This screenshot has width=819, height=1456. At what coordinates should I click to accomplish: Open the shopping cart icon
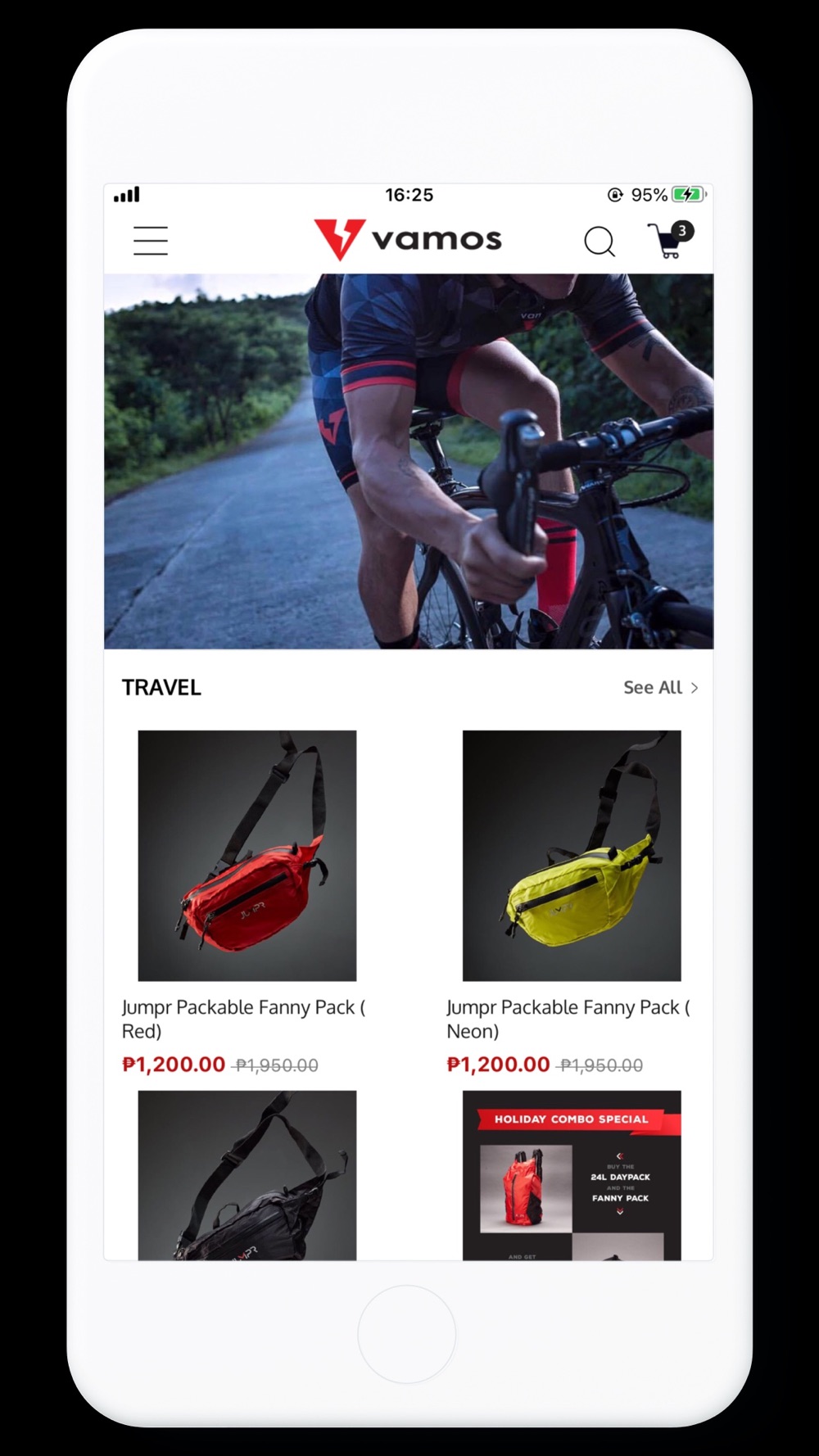pos(666,242)
